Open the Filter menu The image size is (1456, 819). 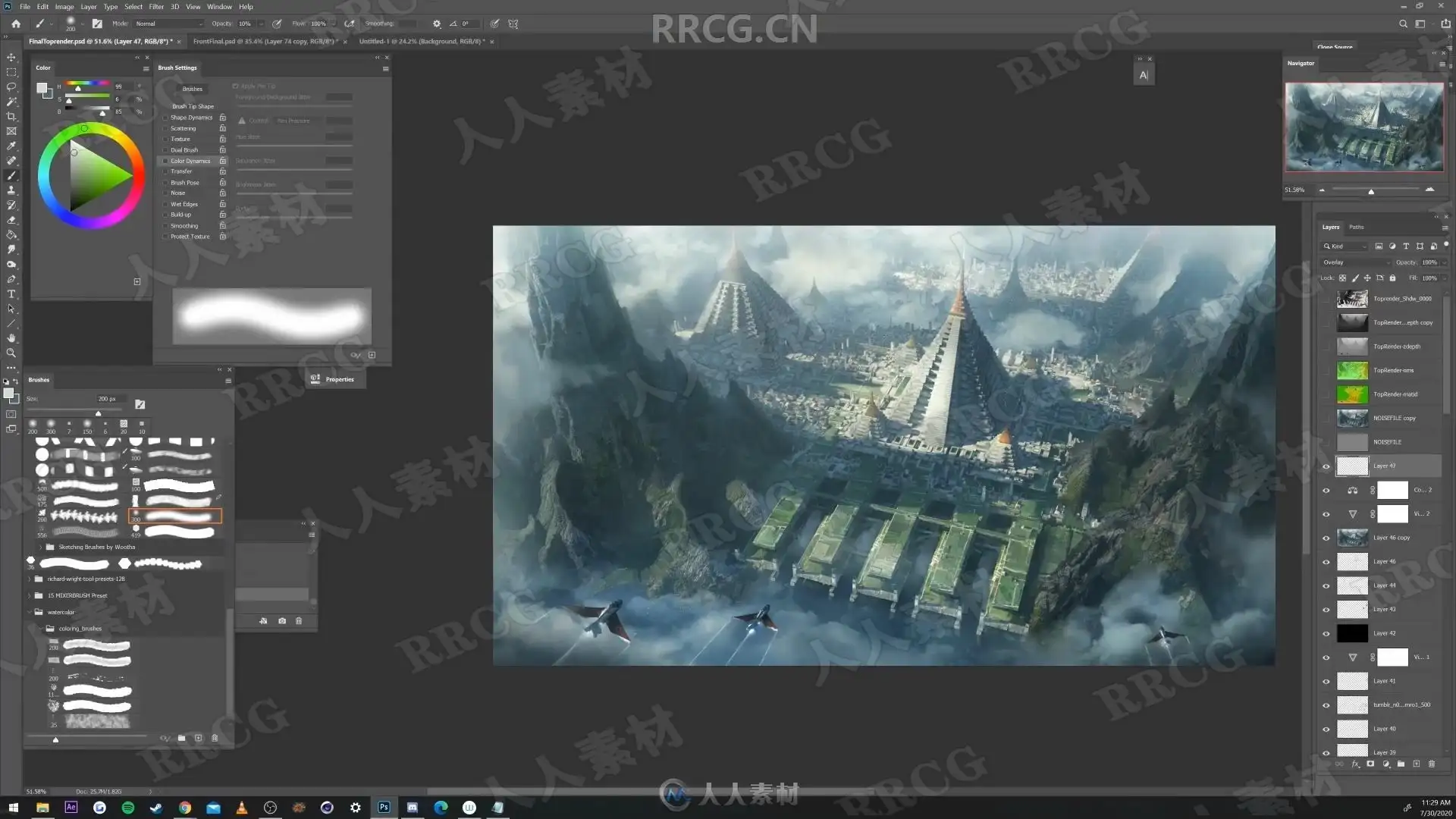tap(156, 7)
